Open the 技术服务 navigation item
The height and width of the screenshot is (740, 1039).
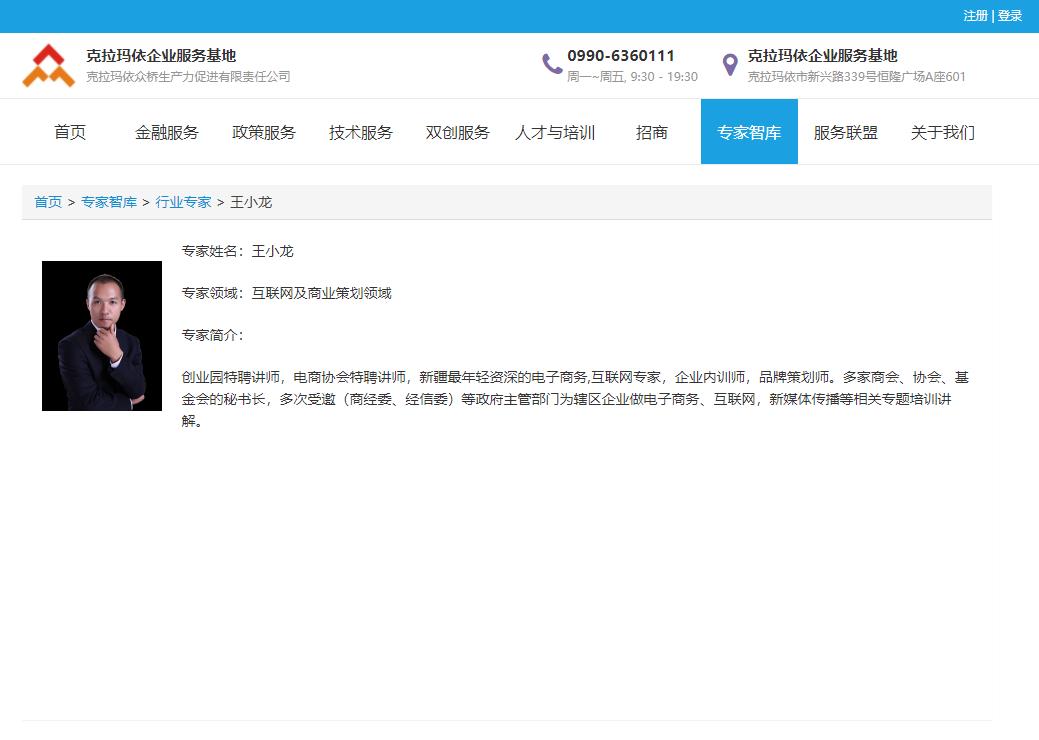pos(361,132)
